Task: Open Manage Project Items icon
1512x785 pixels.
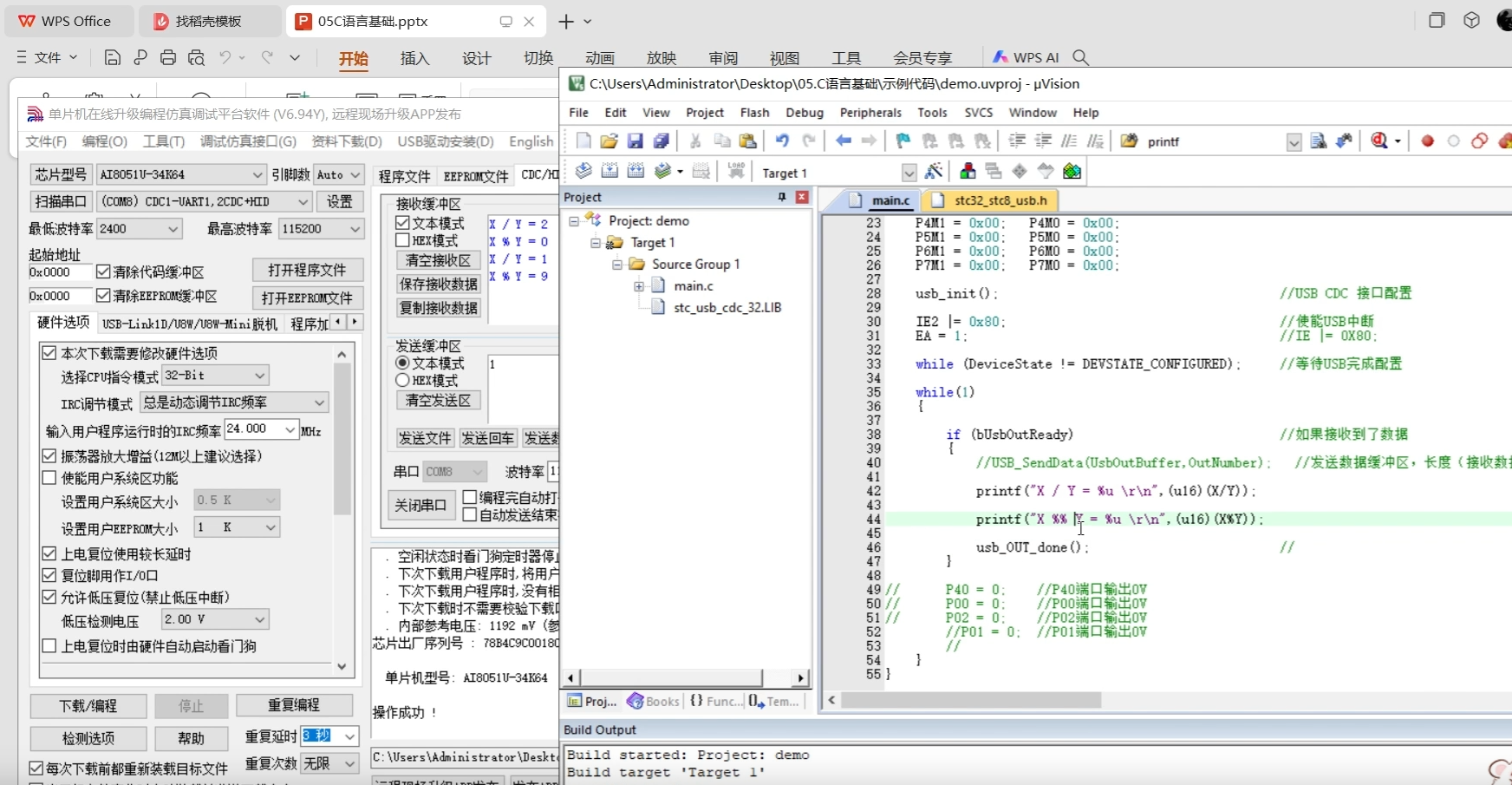Action: click(968, 171)
